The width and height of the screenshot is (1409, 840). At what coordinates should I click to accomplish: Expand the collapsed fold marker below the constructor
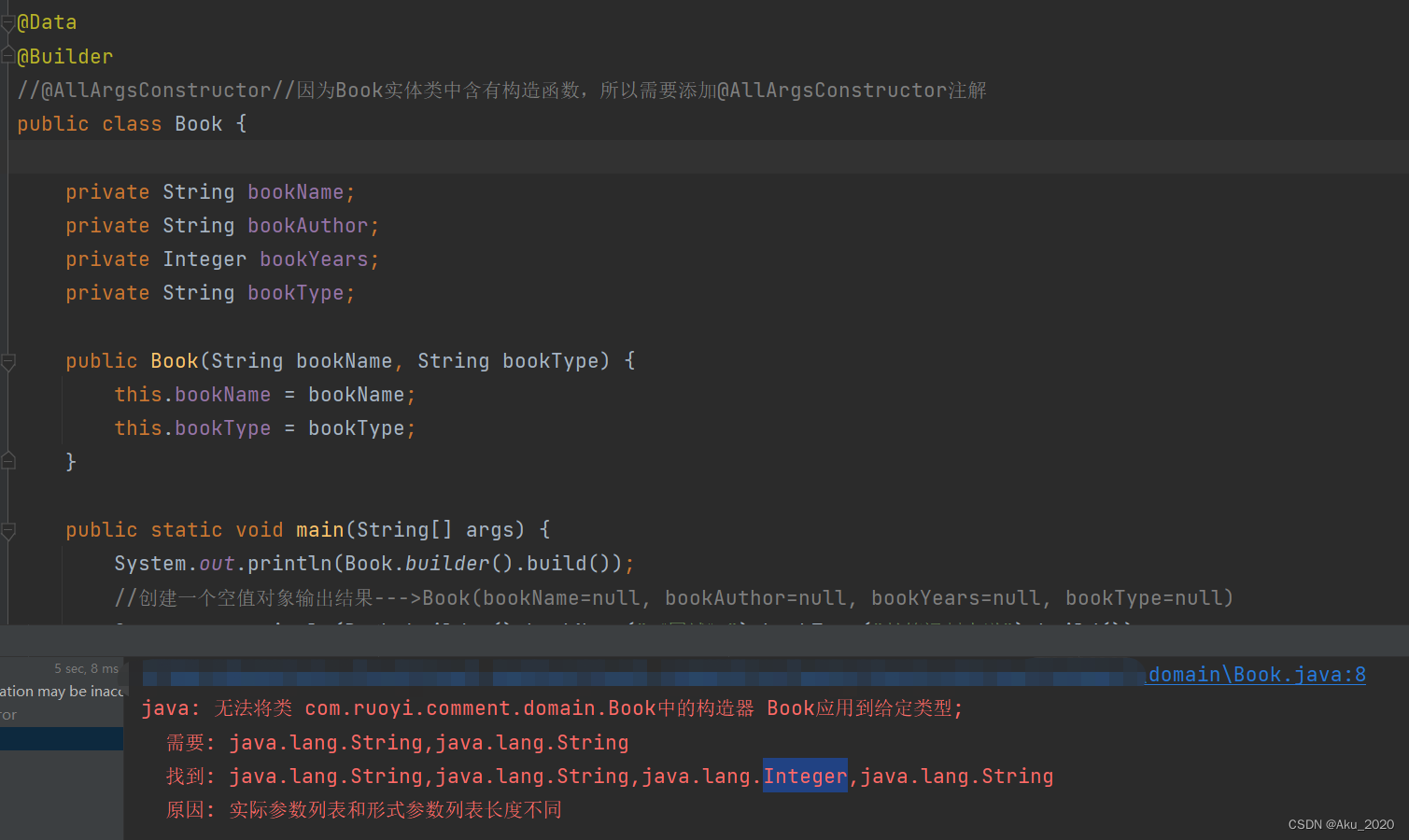[7, 459]
